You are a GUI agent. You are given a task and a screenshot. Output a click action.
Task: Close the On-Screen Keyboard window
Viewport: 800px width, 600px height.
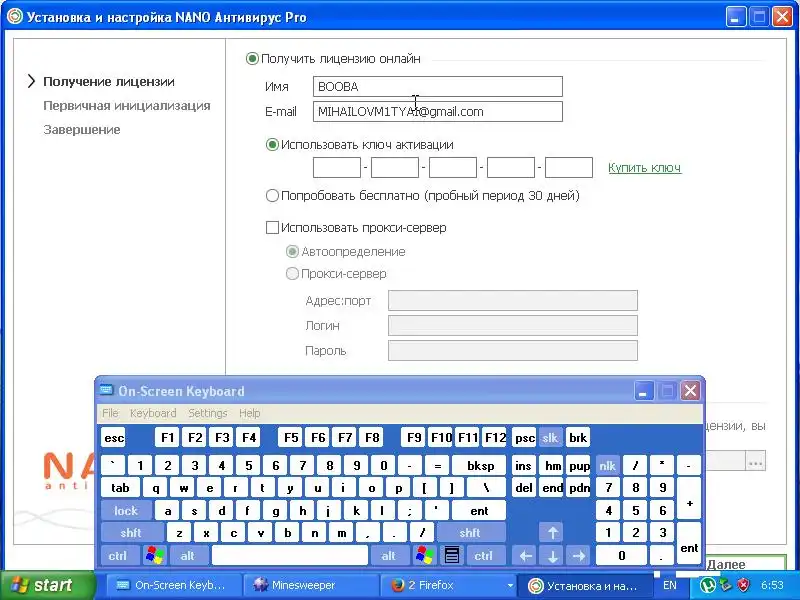point(690,391)
